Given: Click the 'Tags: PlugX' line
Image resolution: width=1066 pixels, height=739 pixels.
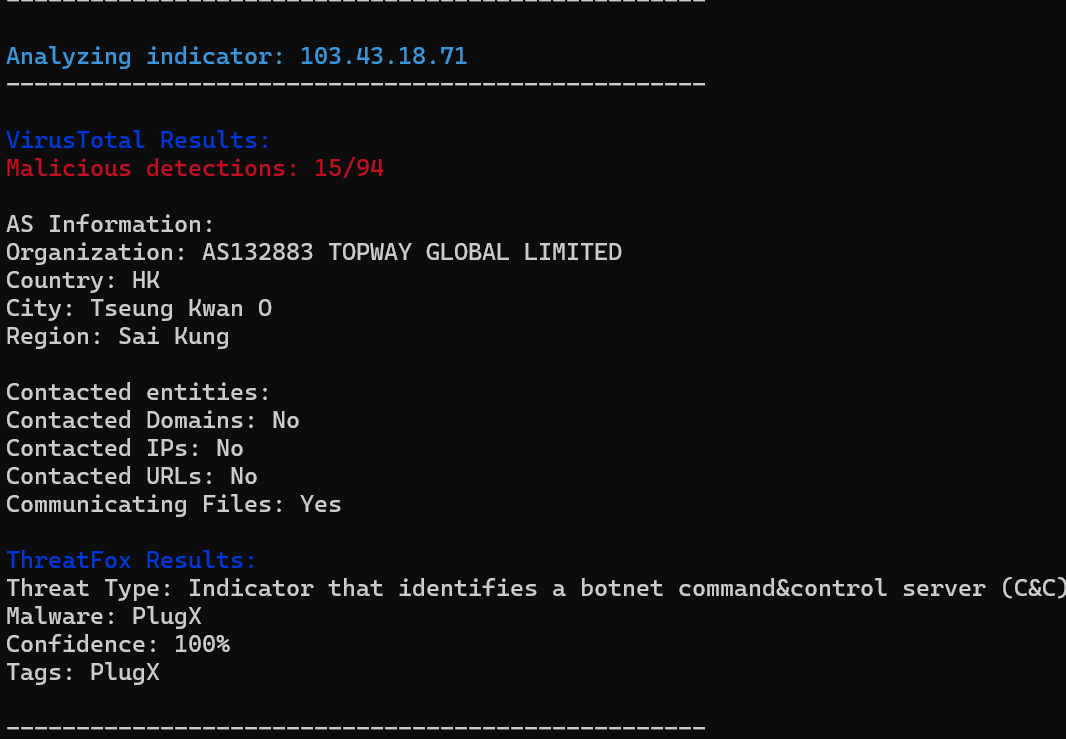Looking at the screenshot, I should [83, 672].
